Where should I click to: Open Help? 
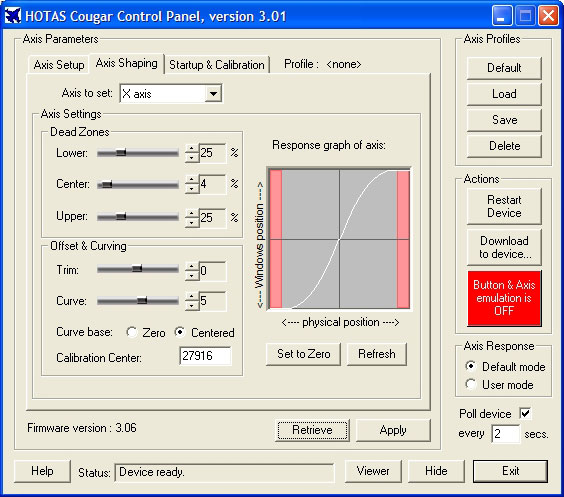(x=42, y=471)
